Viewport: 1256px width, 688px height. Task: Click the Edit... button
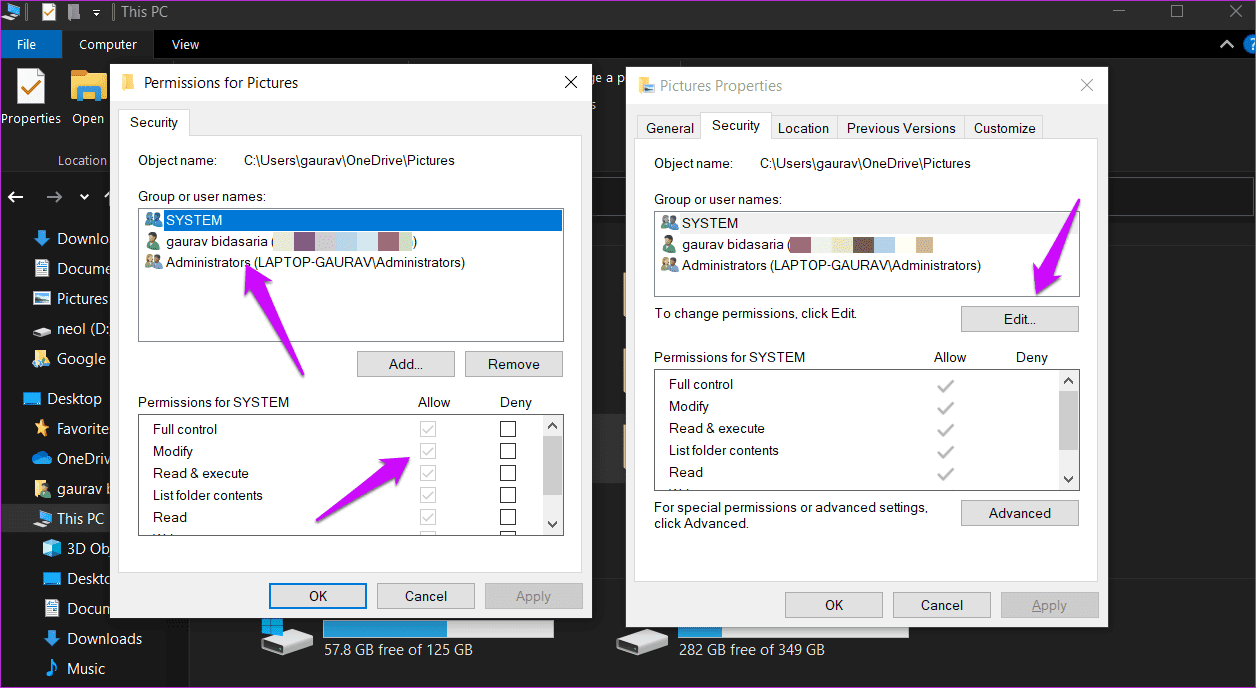point(1020,319)
